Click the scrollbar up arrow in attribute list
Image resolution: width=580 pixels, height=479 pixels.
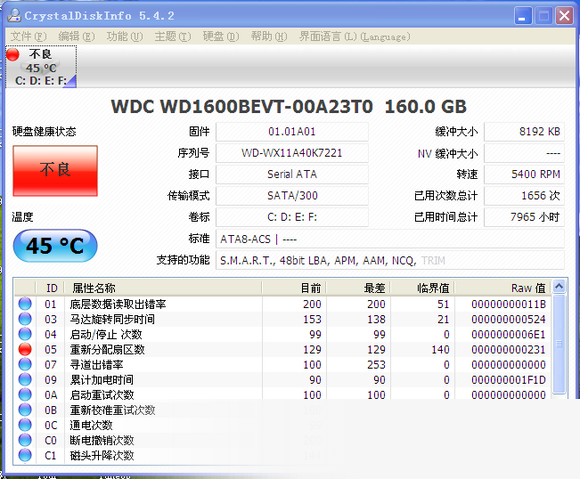[x=559, y=287]
